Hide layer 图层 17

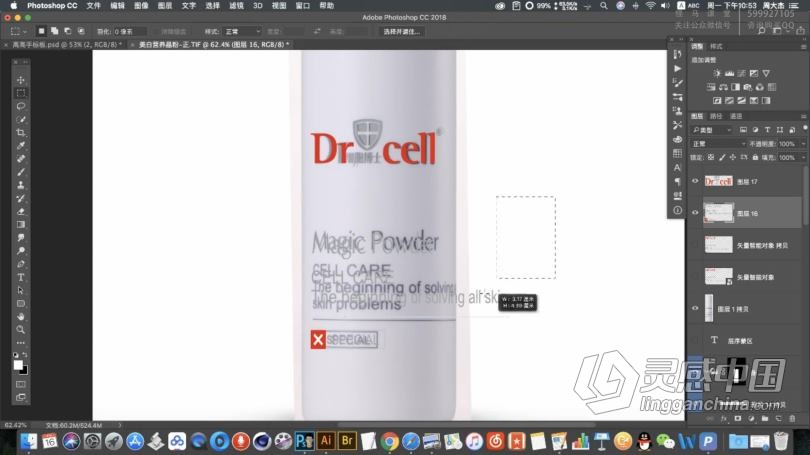tap(695, 181)
